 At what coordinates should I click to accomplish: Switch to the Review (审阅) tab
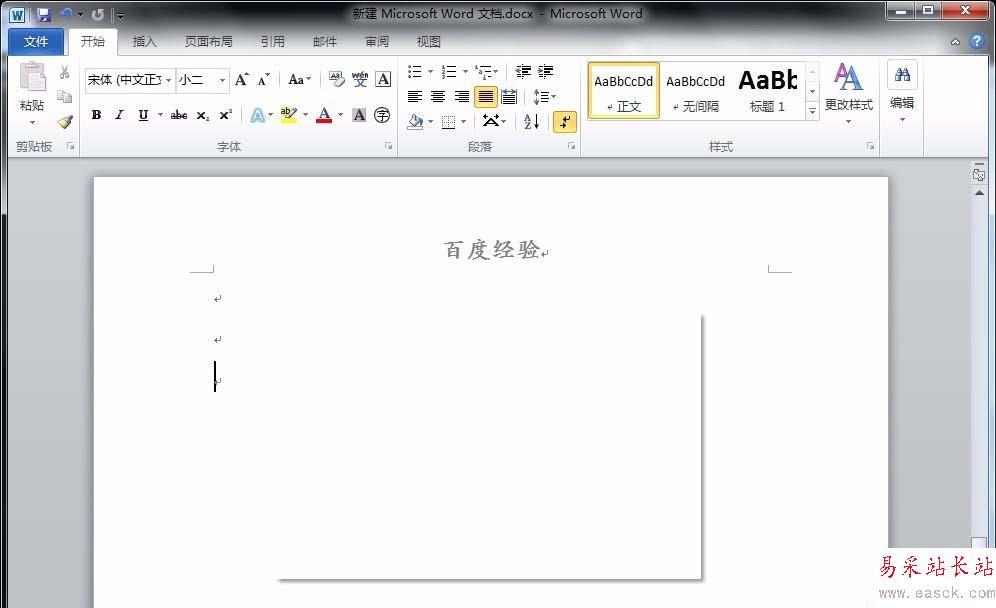[377, 41]
